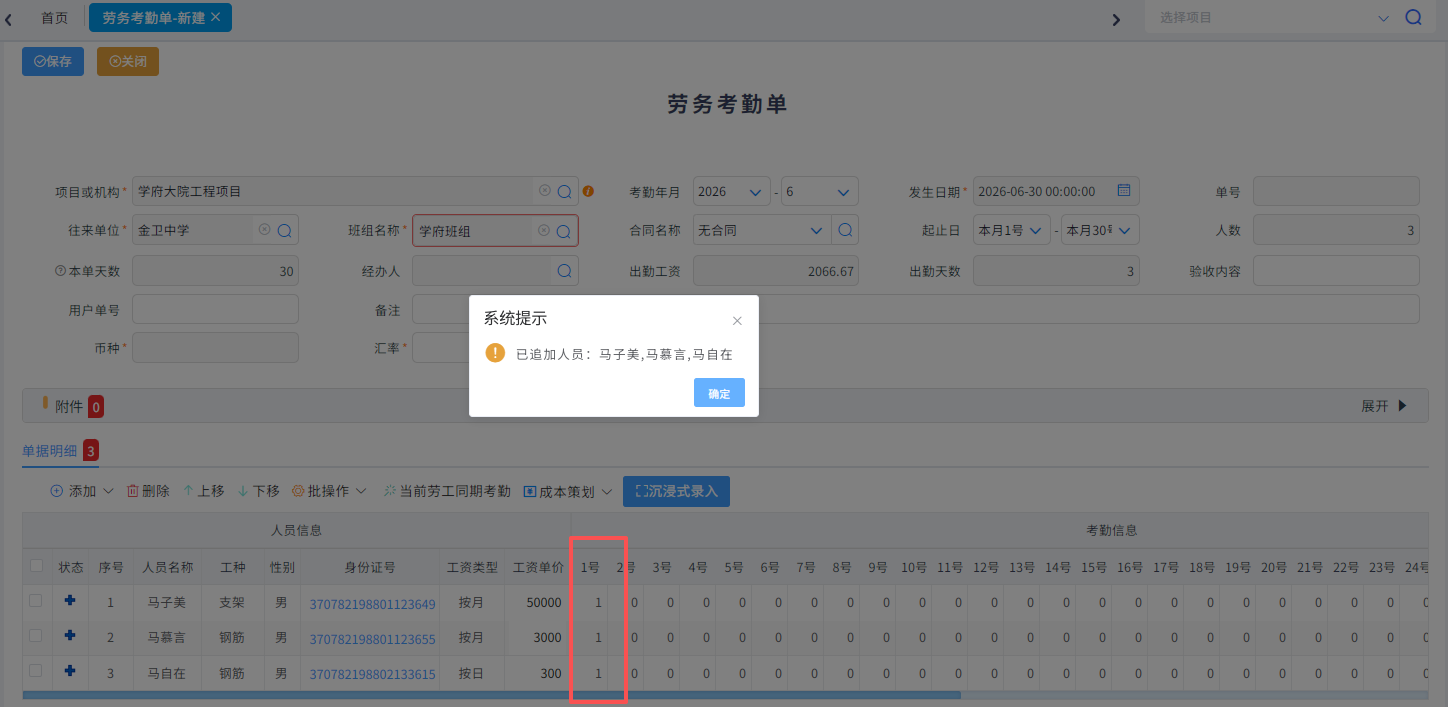Open the 合同名称 dropdown
This screenshot has height=707, width=1448.
point(762,230)
